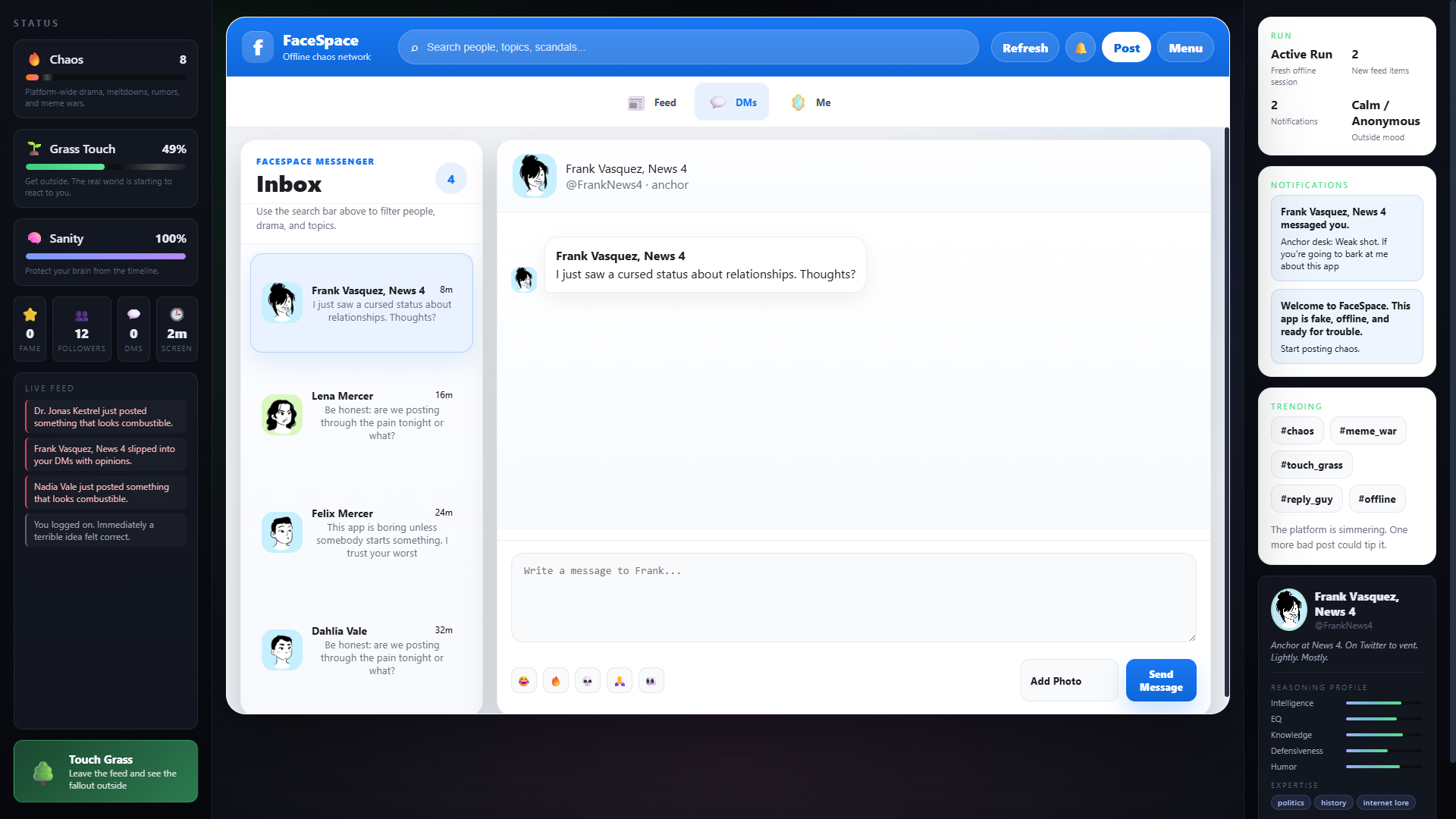Switch to the Feed tab
Viewport: 1456px width, 819px height.
[x=652, y=102]
